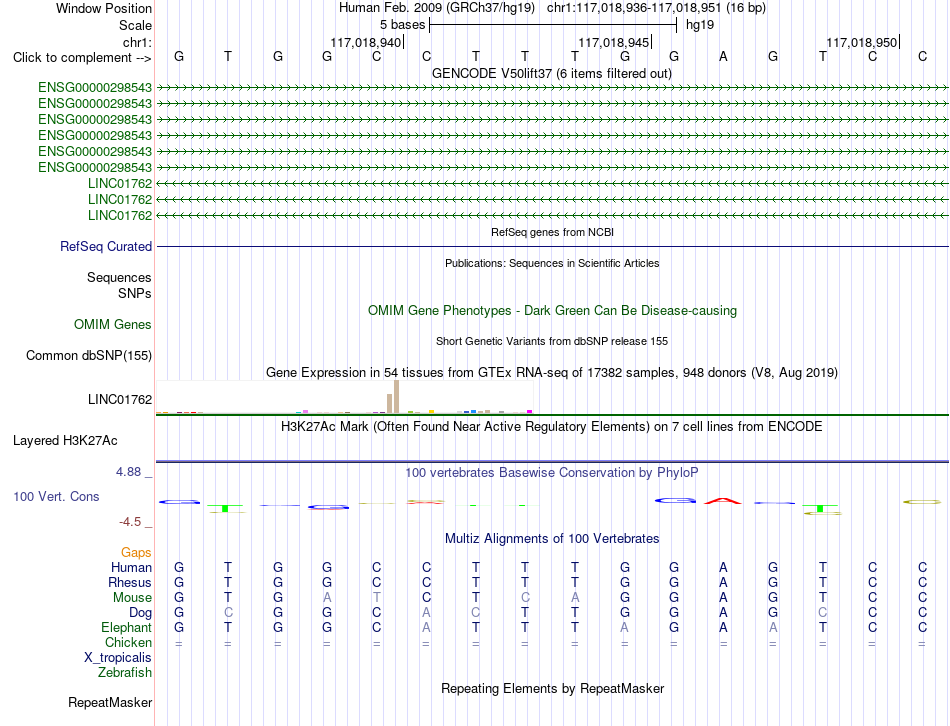Click the GENCODE V50lift37 track title

point(552,73)
